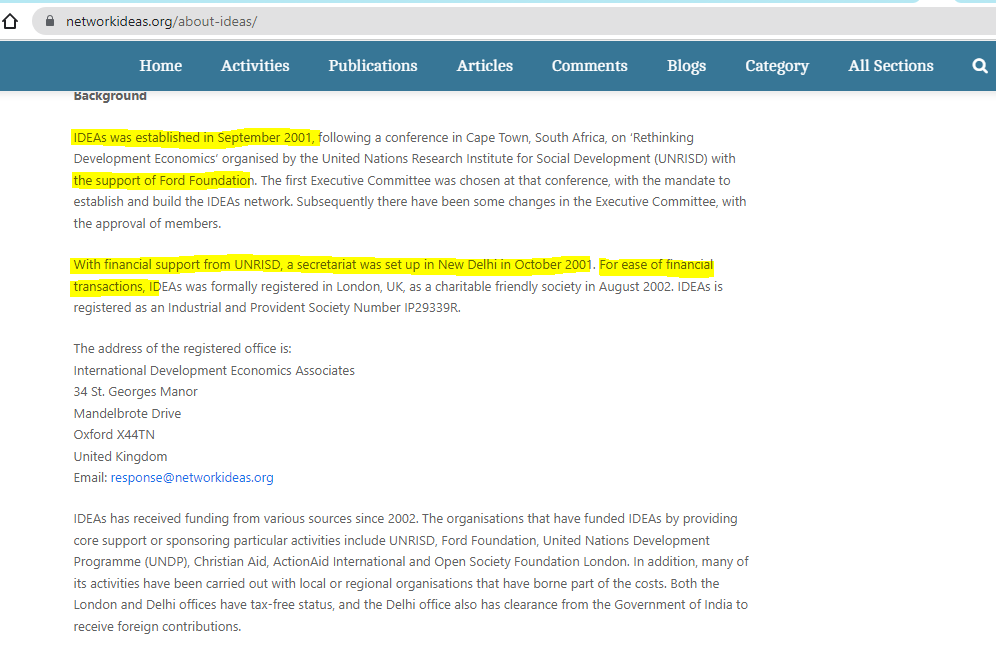The image size is (996, 660).
Task: Click 'The address of the registered office is:' line
Action: coord(182,349)
